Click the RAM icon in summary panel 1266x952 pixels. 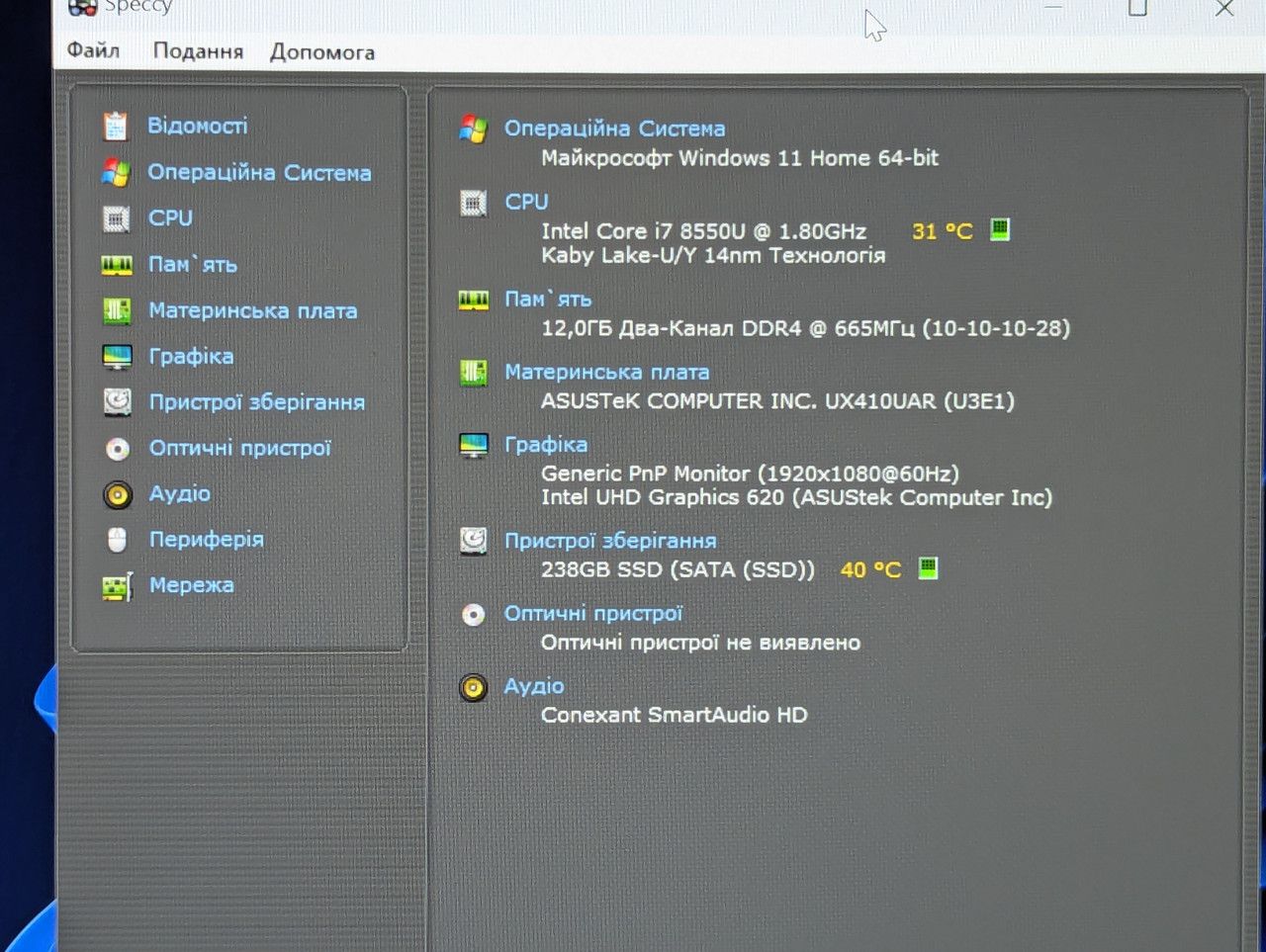pyautogui.click(x=474, y=300)
